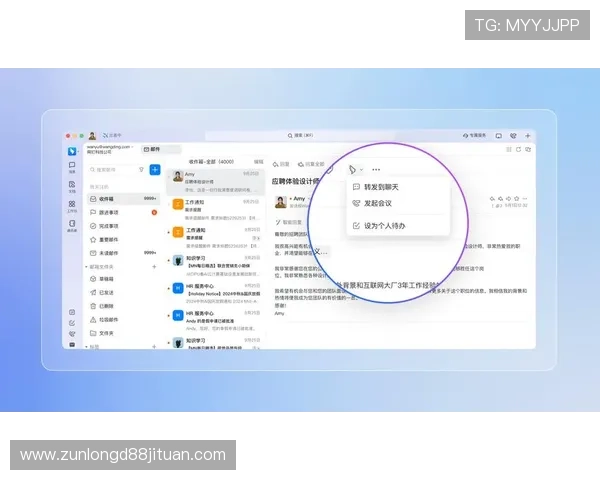
Task: Click the 编辑 button above mail list
Action: click(259, 162)
